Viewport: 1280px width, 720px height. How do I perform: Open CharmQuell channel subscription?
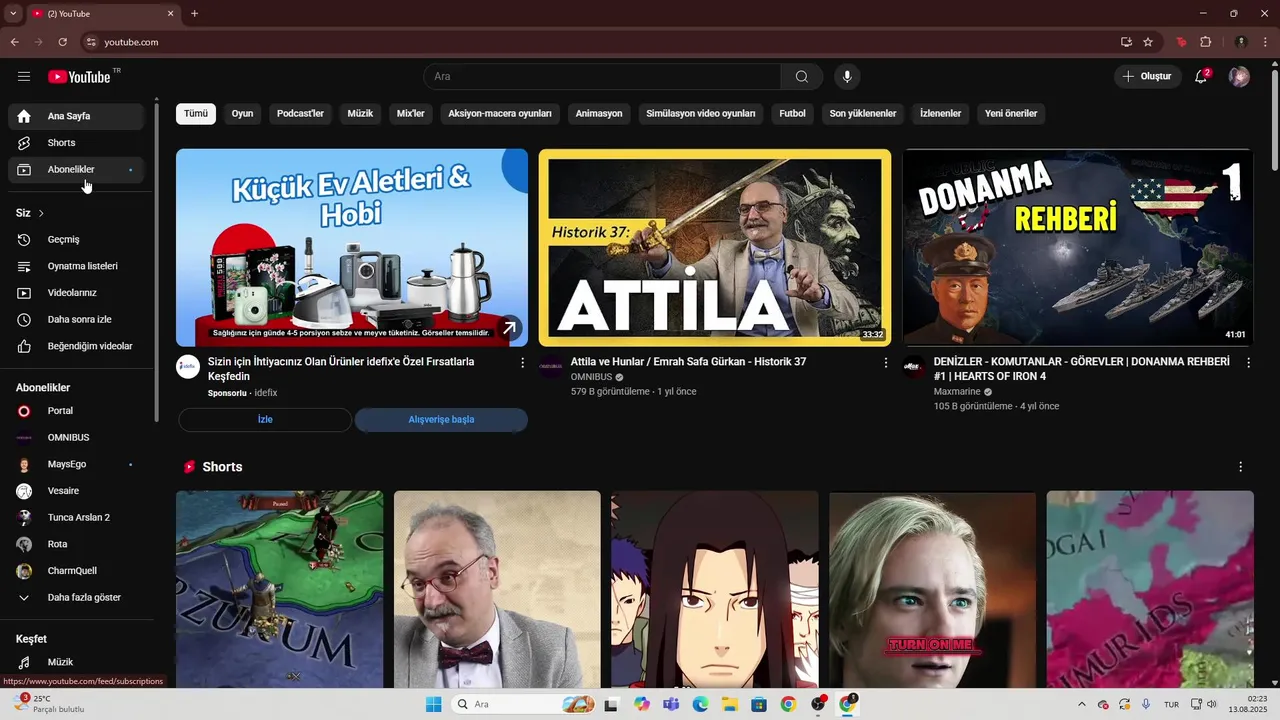click(x=76, y=571)
